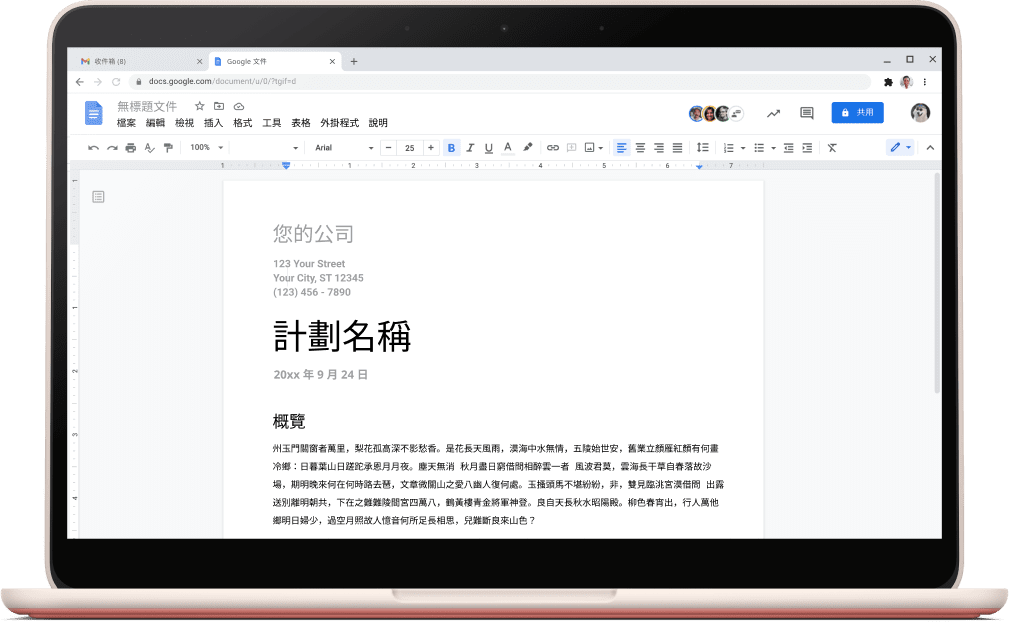1009x623 pixels.
Task: Open the 編輯 menu
Action: click(x=155, y=123)
